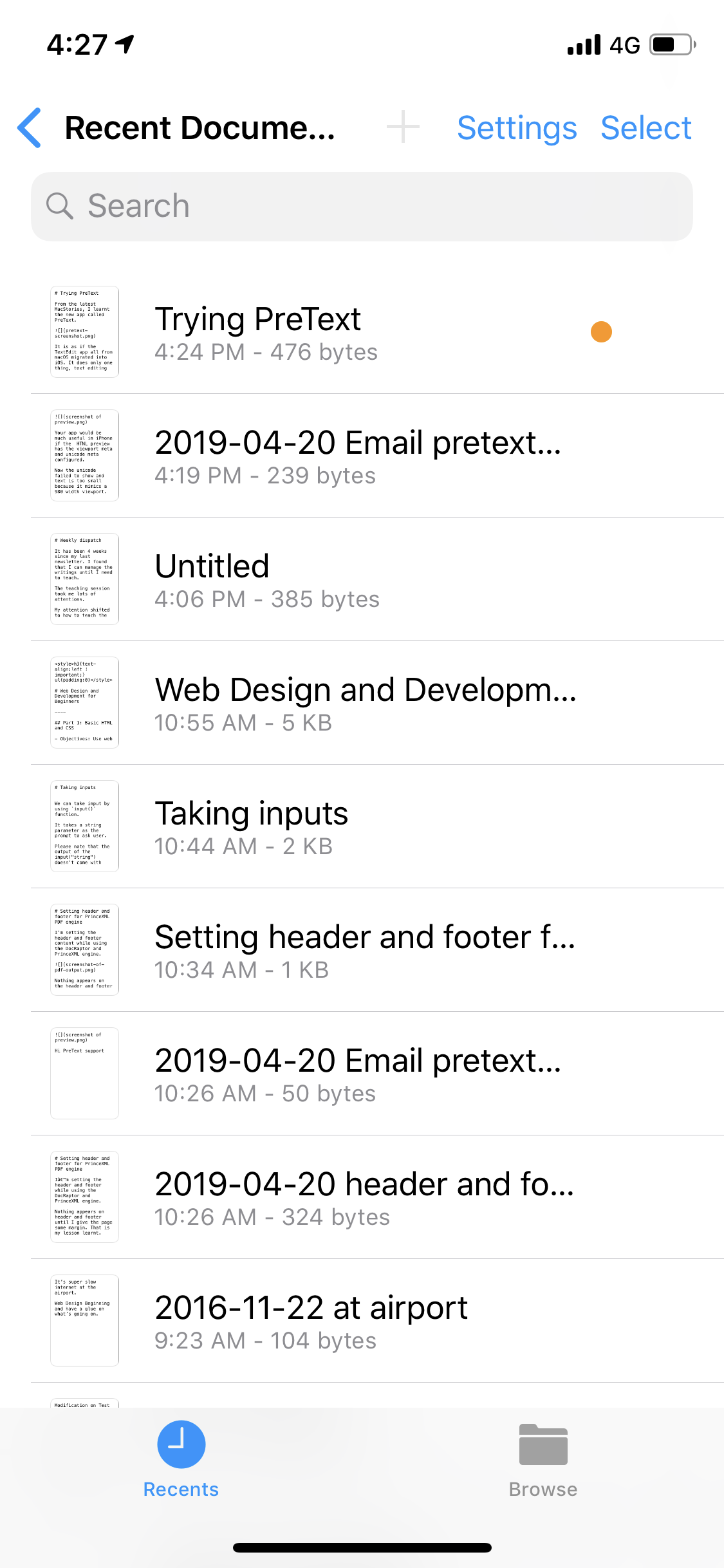
Task: Tap the Browse folder icon
Action: coord(543,1444)
